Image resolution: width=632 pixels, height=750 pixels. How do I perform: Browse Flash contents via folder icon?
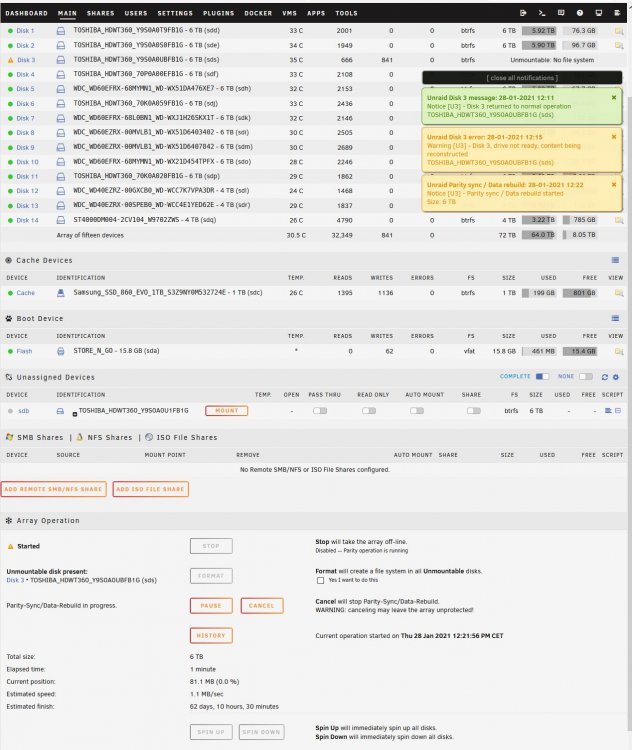(619, 352)
